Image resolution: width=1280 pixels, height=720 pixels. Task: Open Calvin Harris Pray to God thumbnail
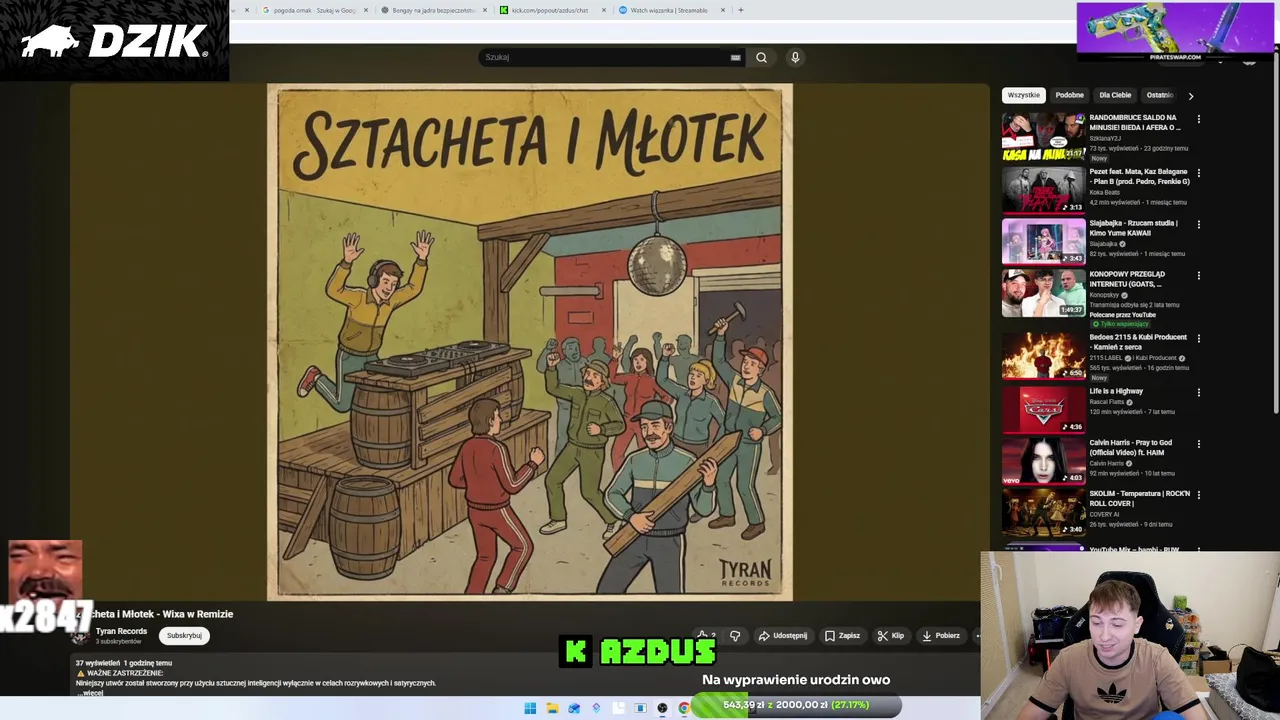pos(1043,461)
